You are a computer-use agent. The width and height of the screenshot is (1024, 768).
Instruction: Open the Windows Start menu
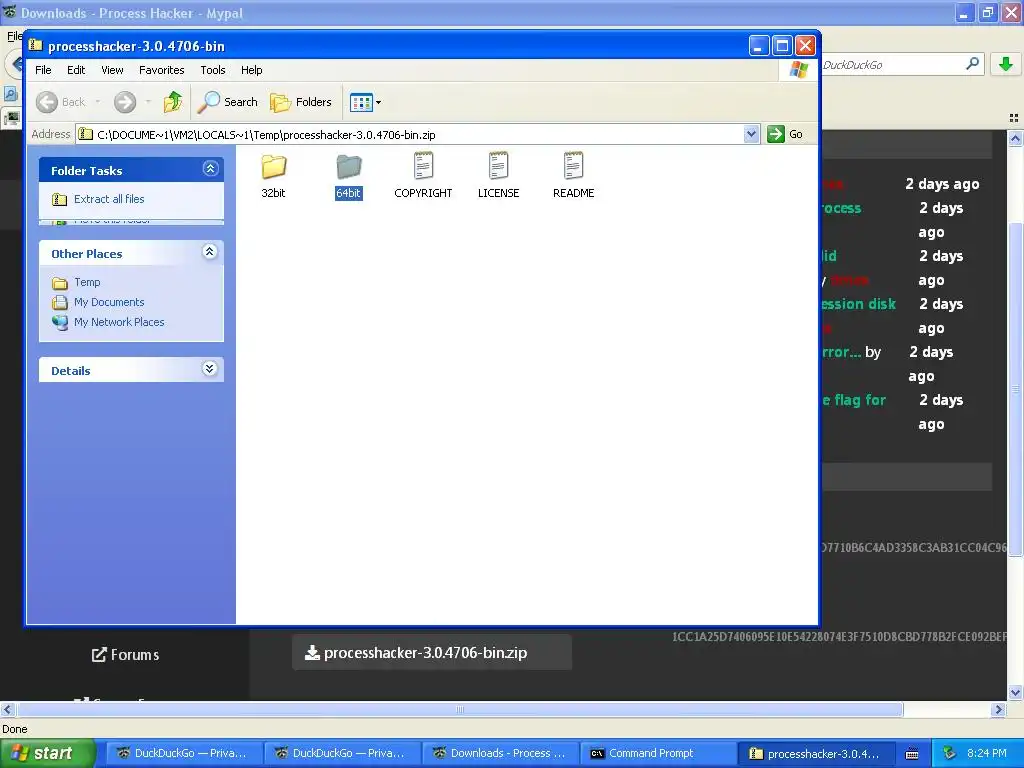coord(48,753)
